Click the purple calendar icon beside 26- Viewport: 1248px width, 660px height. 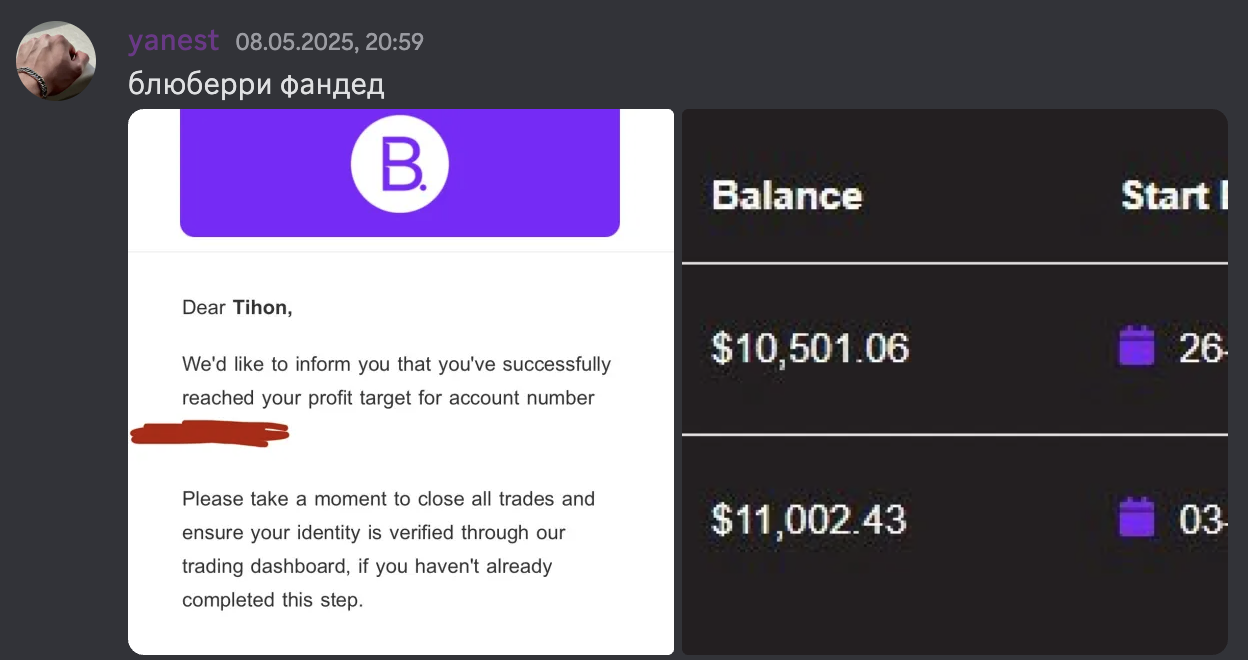pyautogui.click(x=1136, y=347)
